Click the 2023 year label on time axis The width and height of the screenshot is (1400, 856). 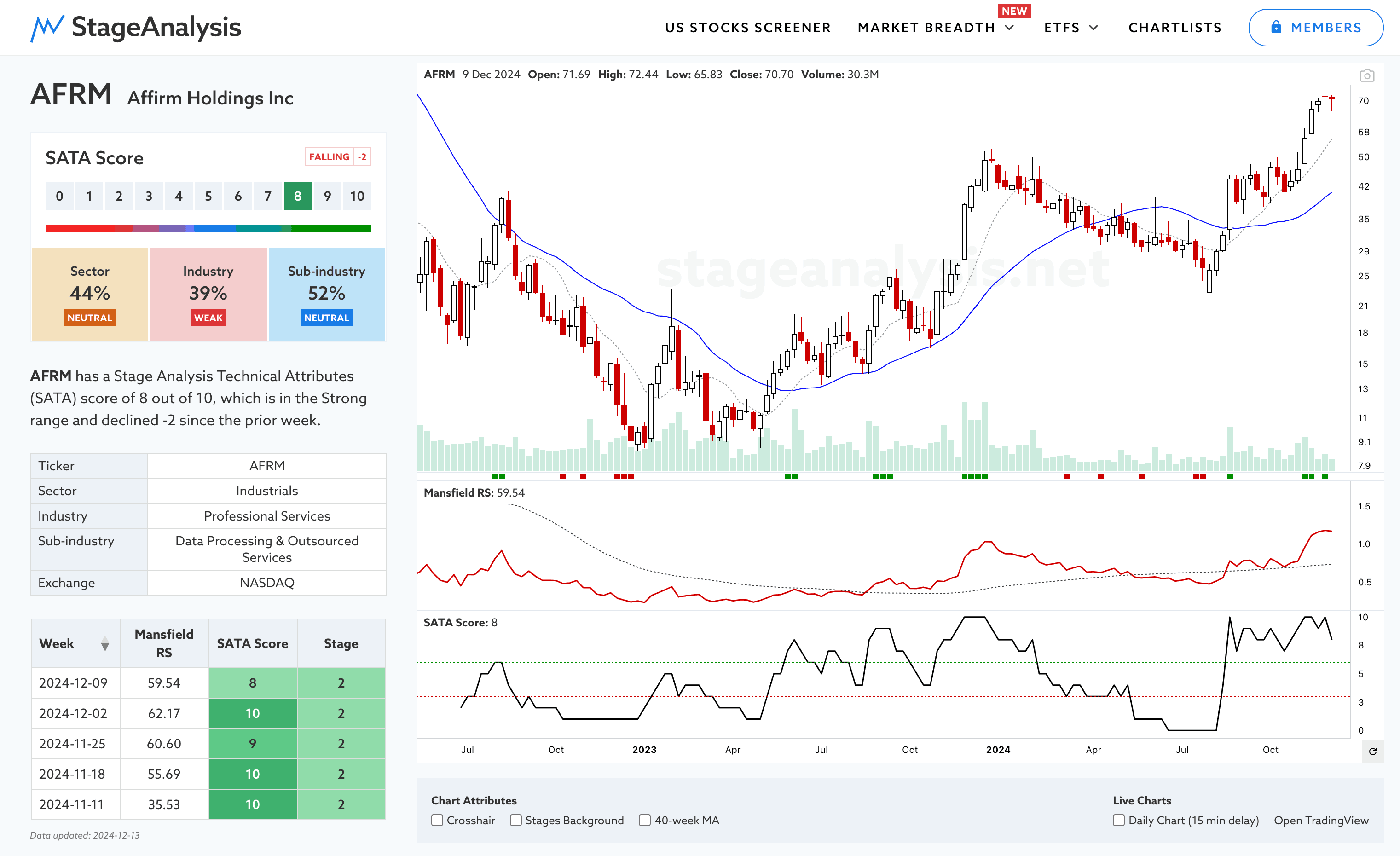click(644, 750)
